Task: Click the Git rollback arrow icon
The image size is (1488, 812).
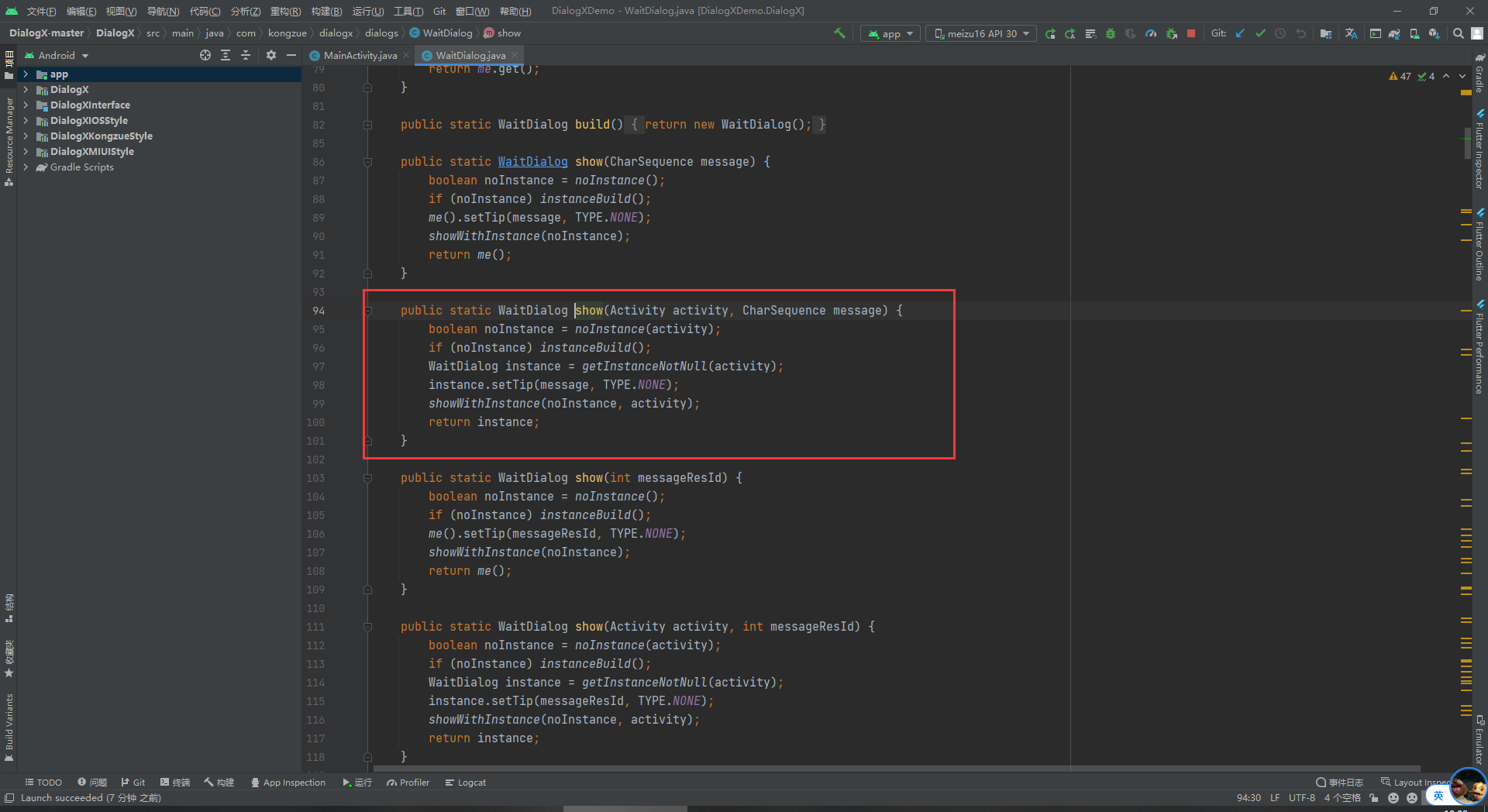Action: 1300,33
